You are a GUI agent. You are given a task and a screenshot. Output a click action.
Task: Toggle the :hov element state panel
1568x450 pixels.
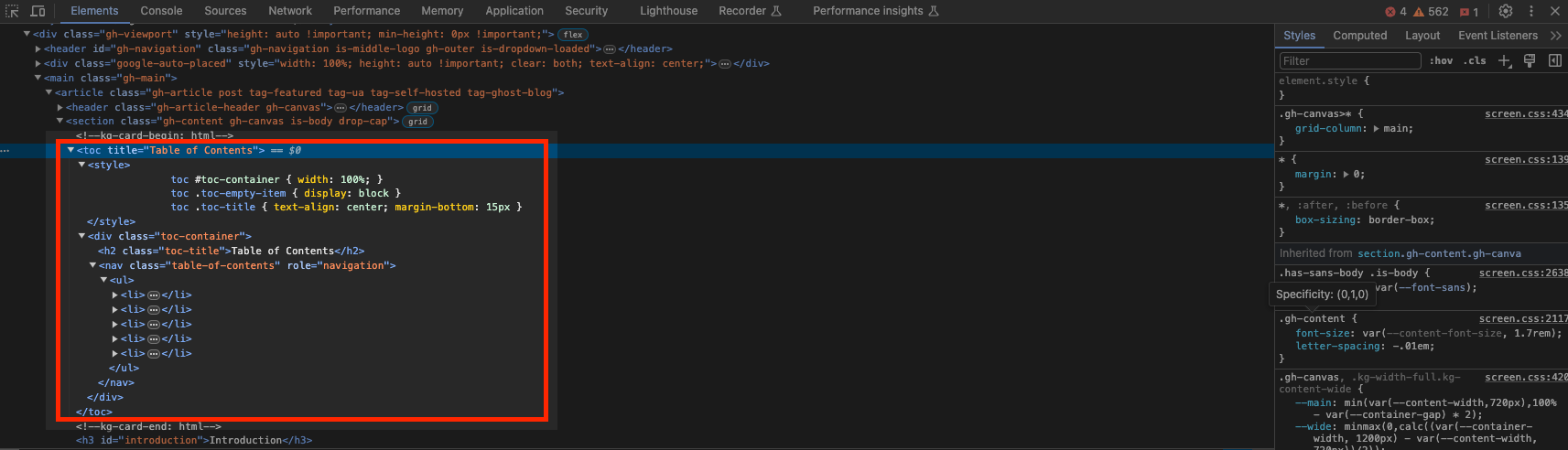pyautogui.click(x=1441, y=60)
